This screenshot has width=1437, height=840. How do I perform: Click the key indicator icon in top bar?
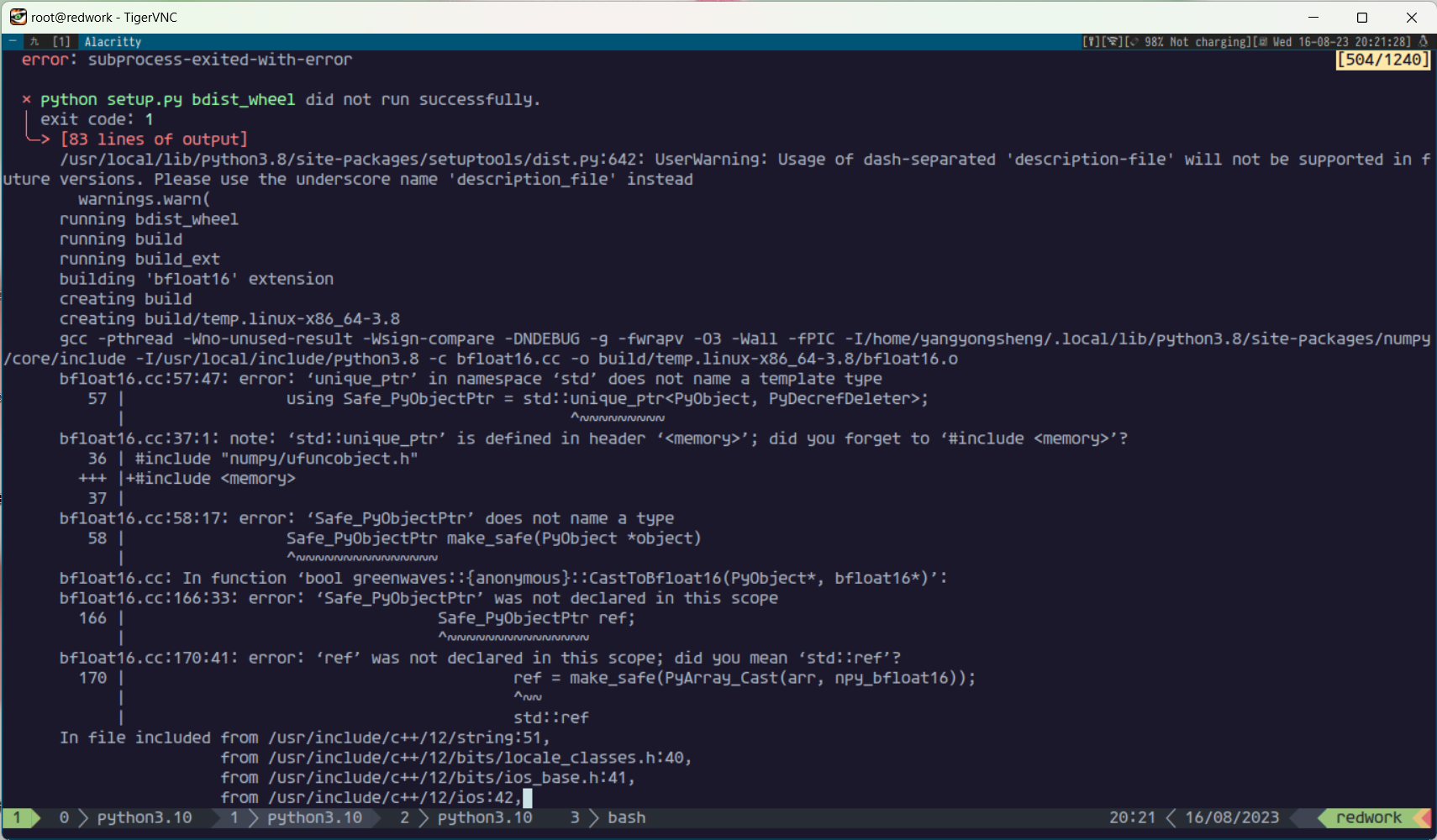(1091, 41)
